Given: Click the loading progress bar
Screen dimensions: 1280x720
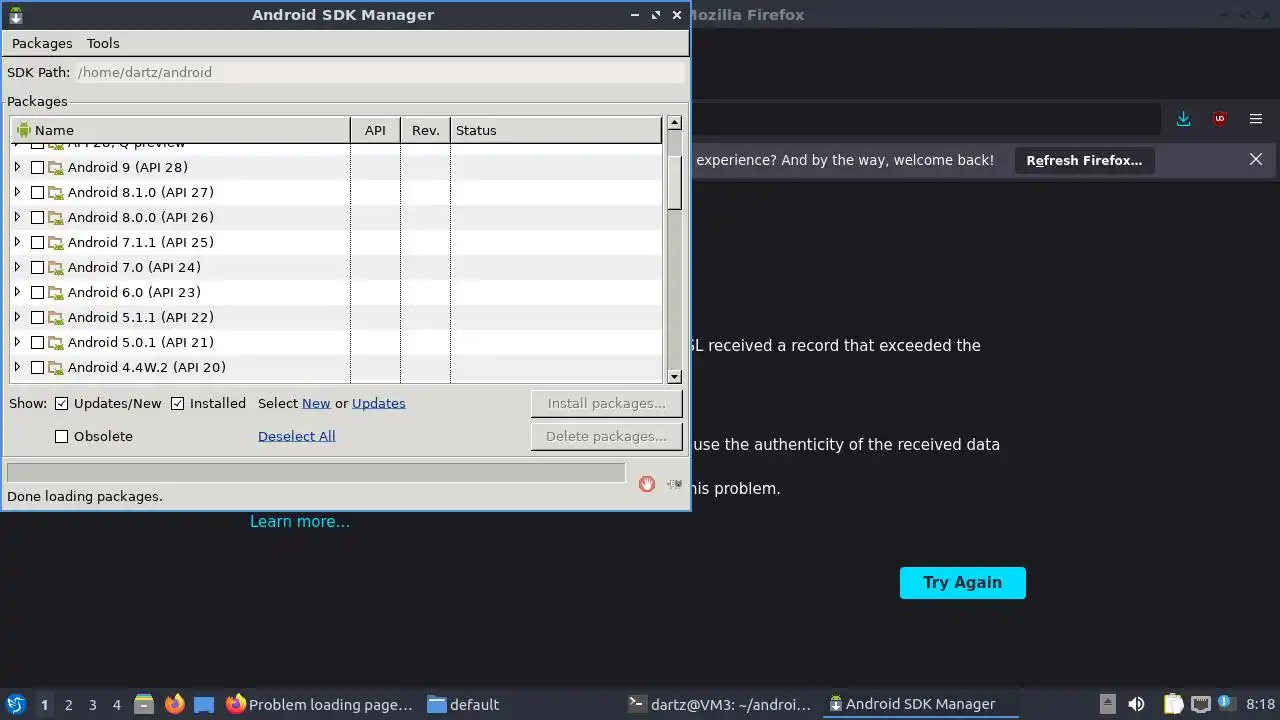Looking at the screenshot, I should pyautogui.click(x=316, y=472).
